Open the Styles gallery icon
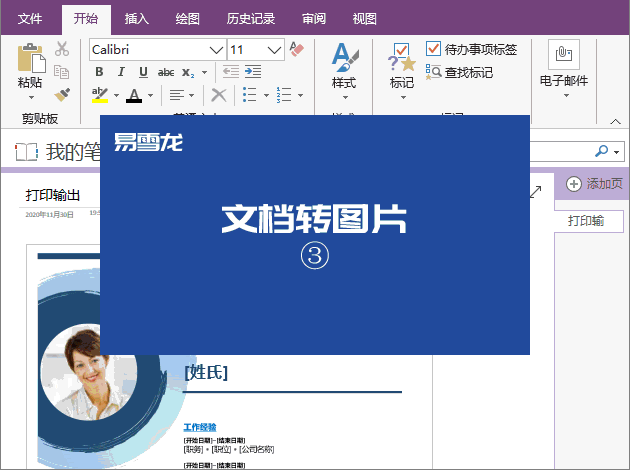The width and height of the screenshot is (630, 470). click(345, 57)
